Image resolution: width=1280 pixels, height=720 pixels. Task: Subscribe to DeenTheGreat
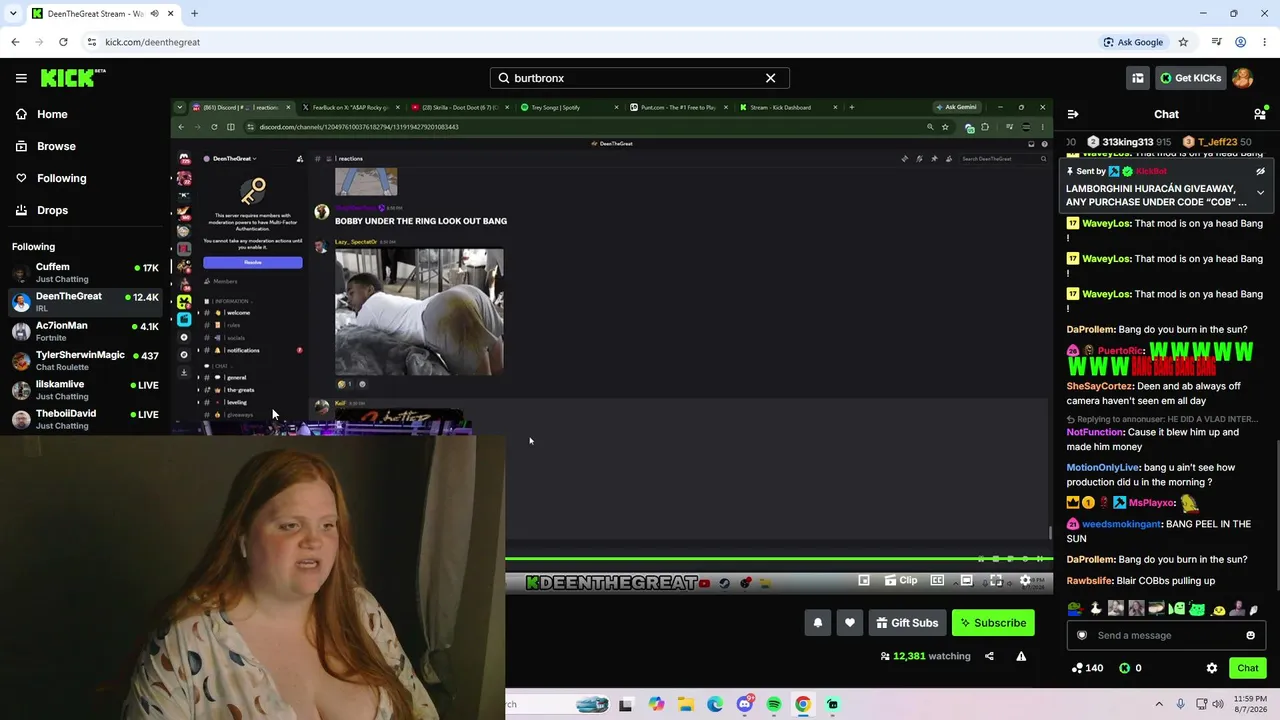click(x=993, y=623)
